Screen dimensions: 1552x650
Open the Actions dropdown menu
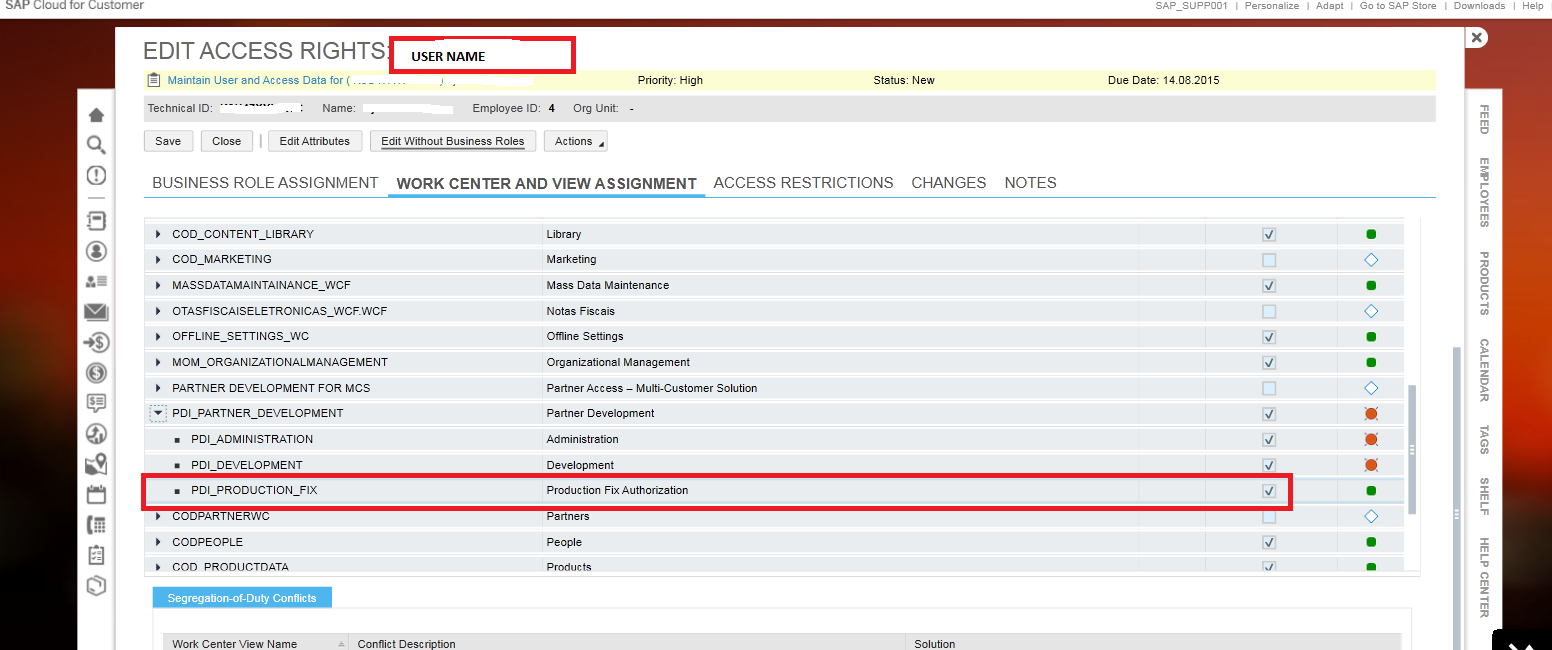coord(575,141)
